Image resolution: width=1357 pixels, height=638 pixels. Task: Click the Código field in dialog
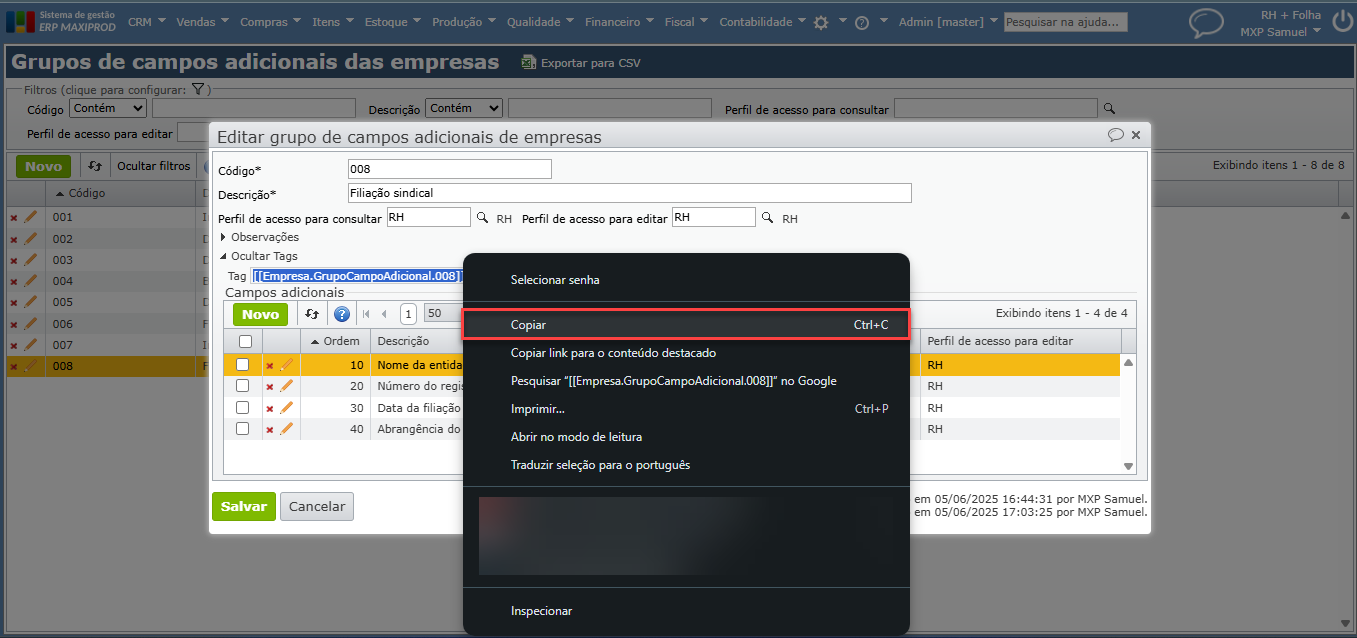450,169
